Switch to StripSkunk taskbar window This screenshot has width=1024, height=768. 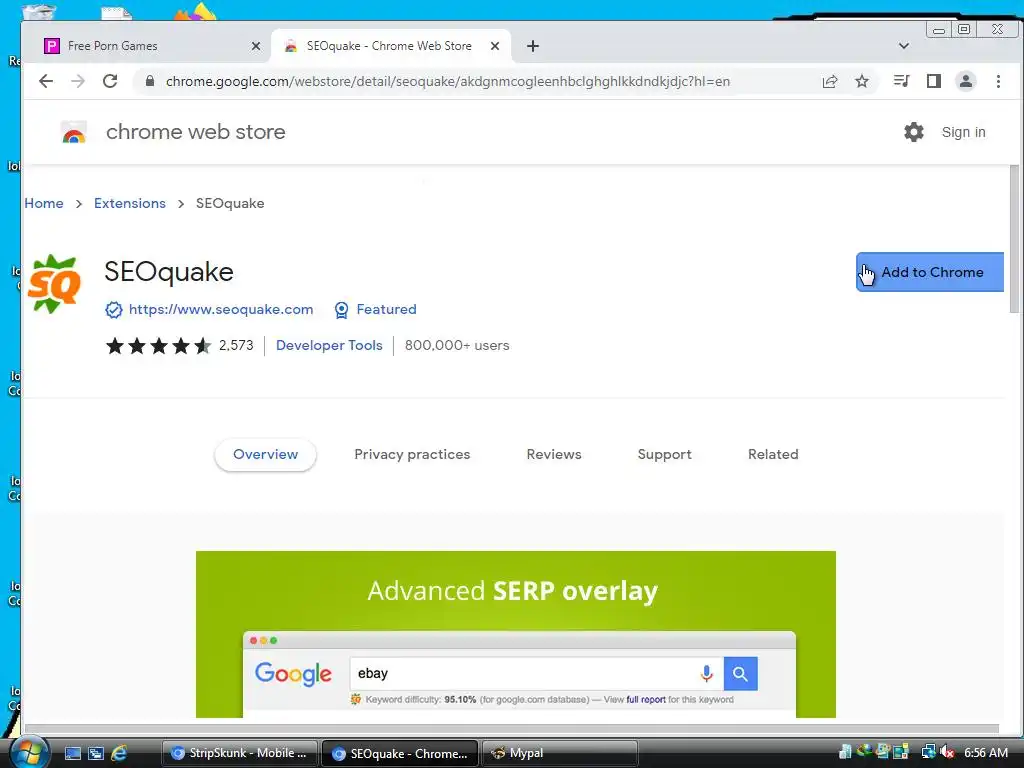[x=239, y=754]
